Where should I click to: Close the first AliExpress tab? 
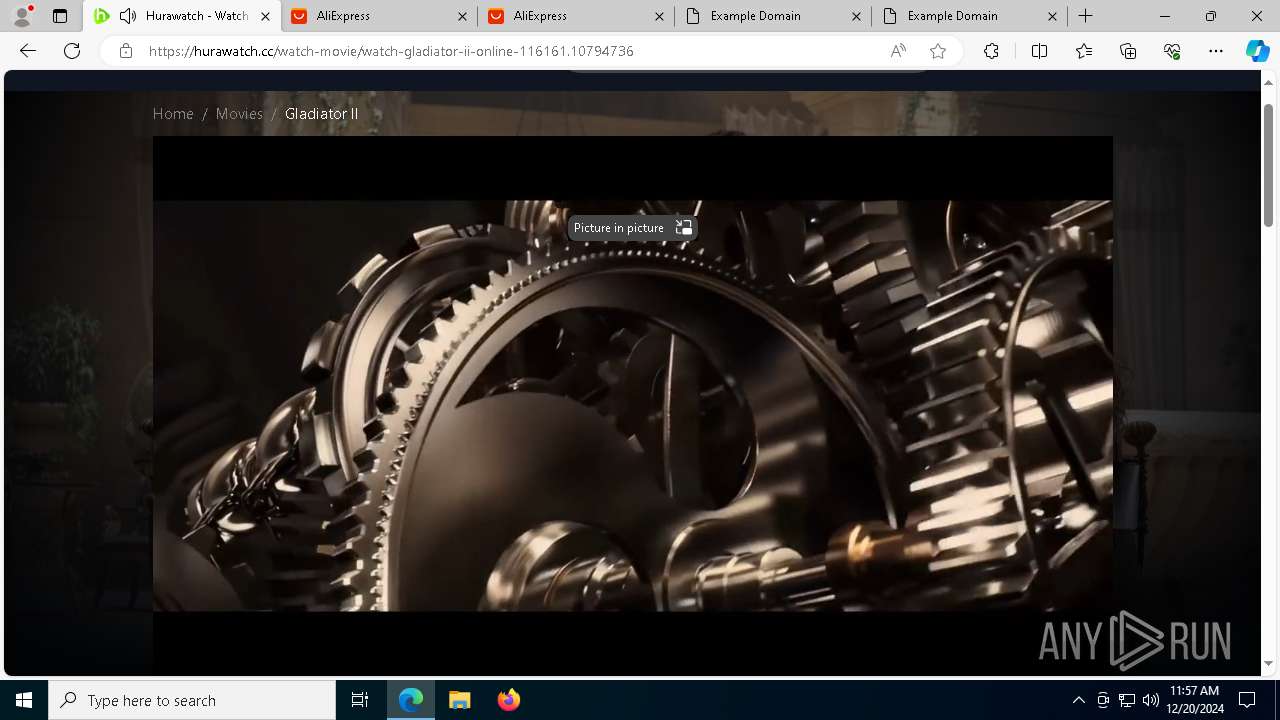pos(462,16)
